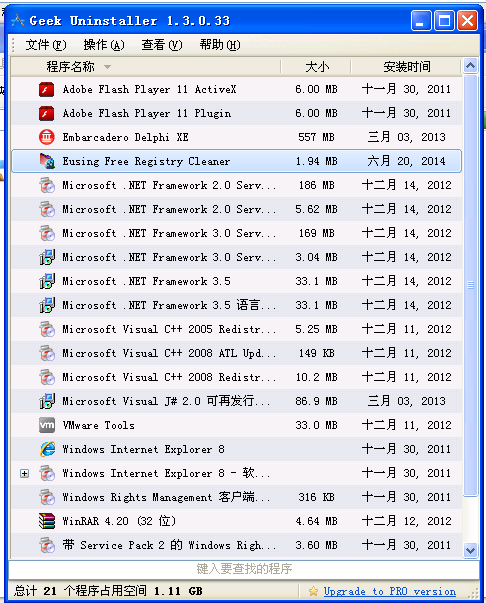This screenshot has height=603, width=486.
Task: Click the 键入要查找的程序 search field
Action: (x=244, y=569)
